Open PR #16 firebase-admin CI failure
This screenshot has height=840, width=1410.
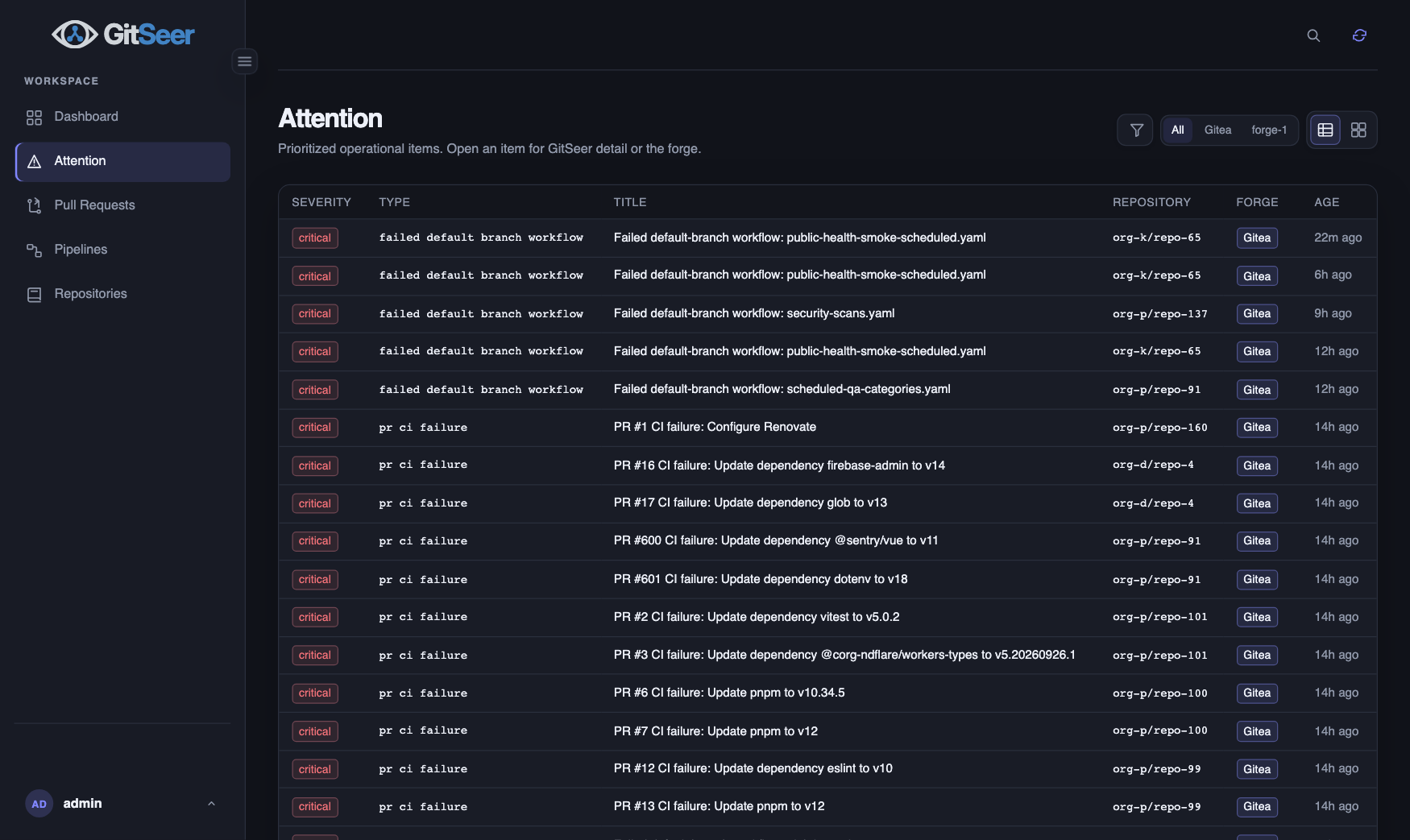779,466
